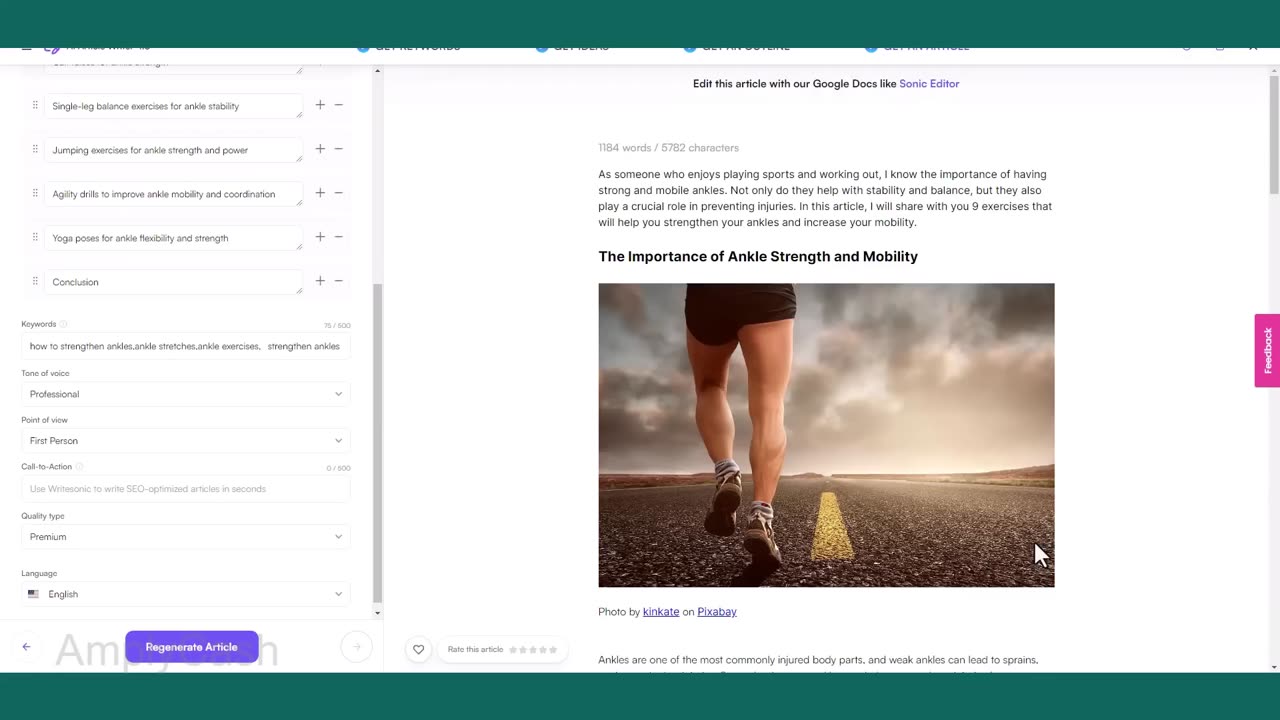Grab the drag handle of Yoga poses row
This screenshot has width=1280, height=720.
(35, 237)
